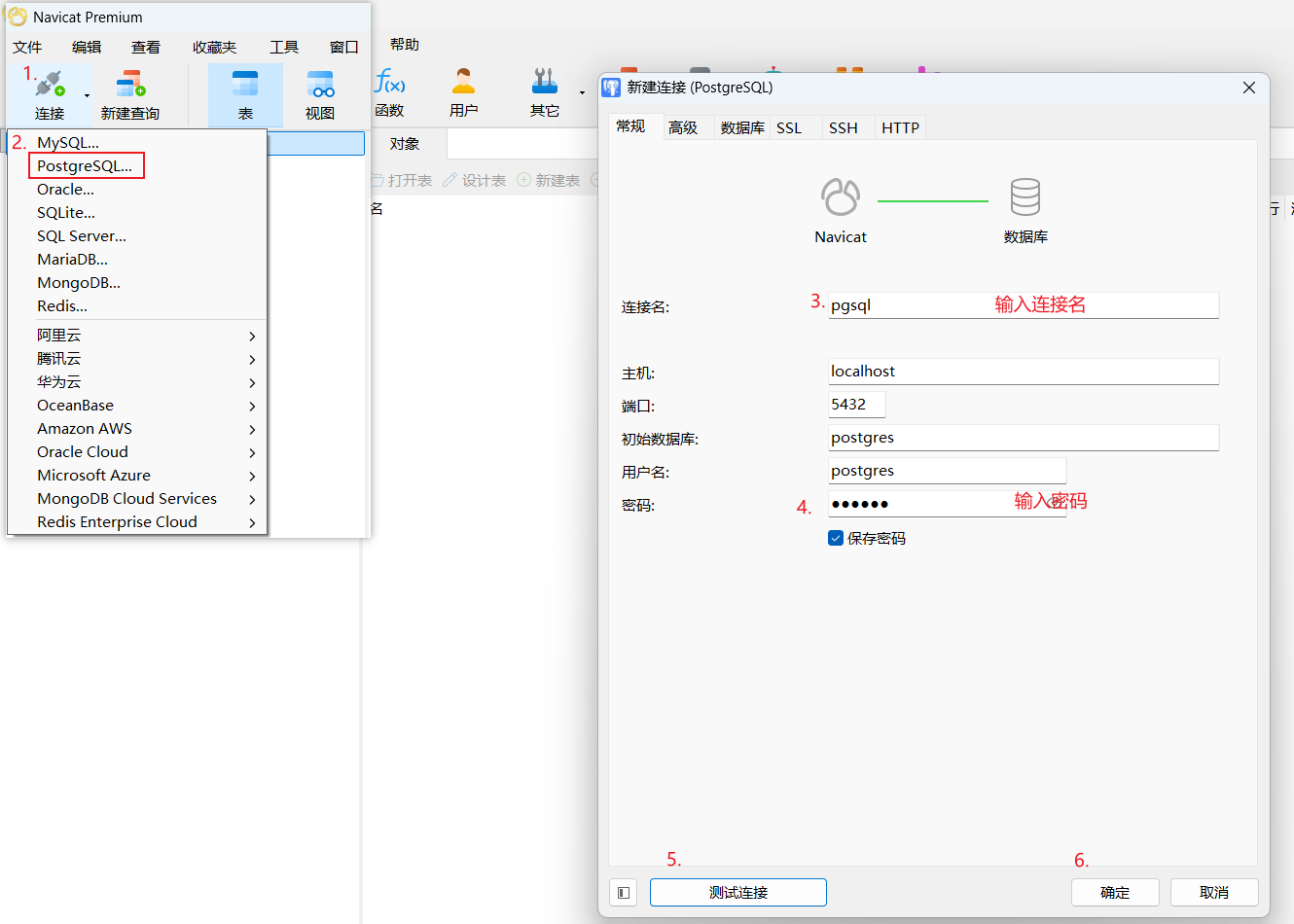Switch to the SSH tab
This screenshot has width=1294, height=924.
tap(843, 127)
